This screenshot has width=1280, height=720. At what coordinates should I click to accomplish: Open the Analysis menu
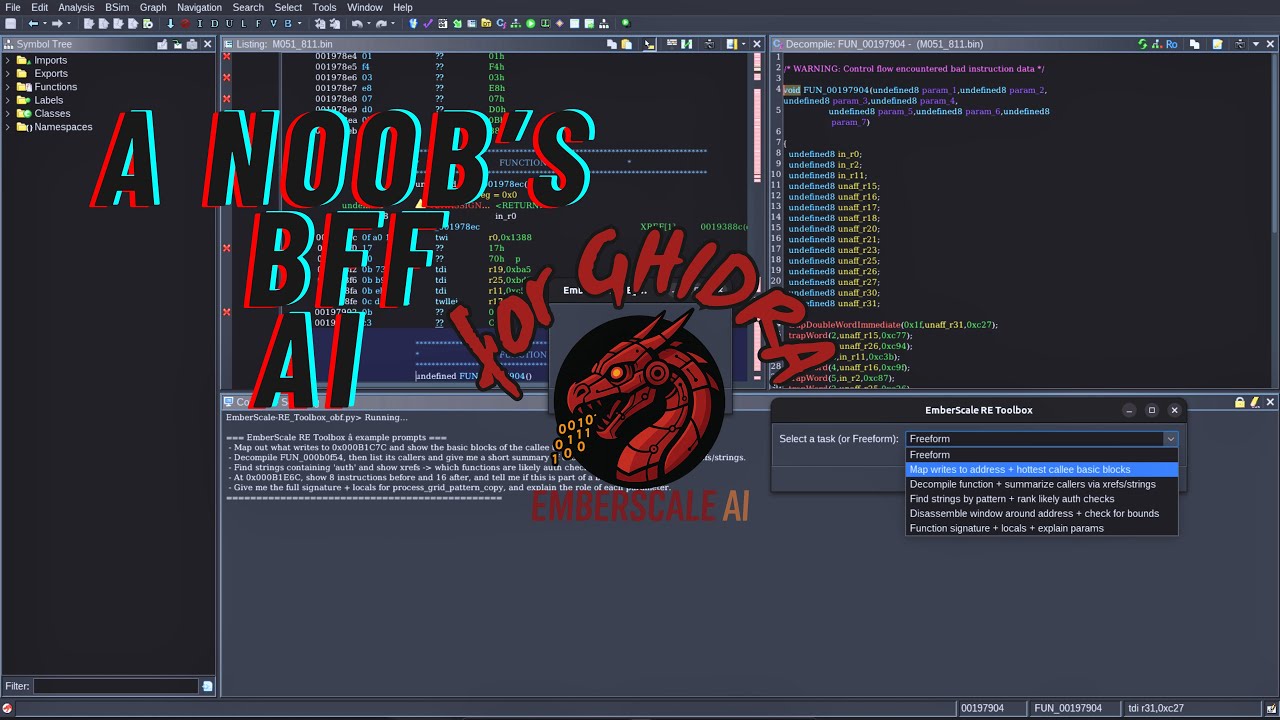(76, 7)
